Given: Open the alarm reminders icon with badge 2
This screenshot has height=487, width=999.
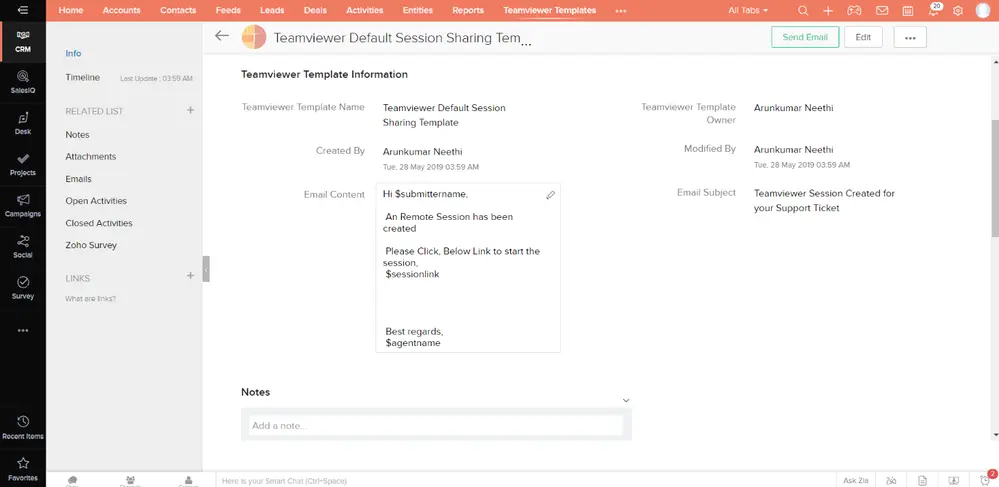Looking at the screenshot, I should [985, 479].
